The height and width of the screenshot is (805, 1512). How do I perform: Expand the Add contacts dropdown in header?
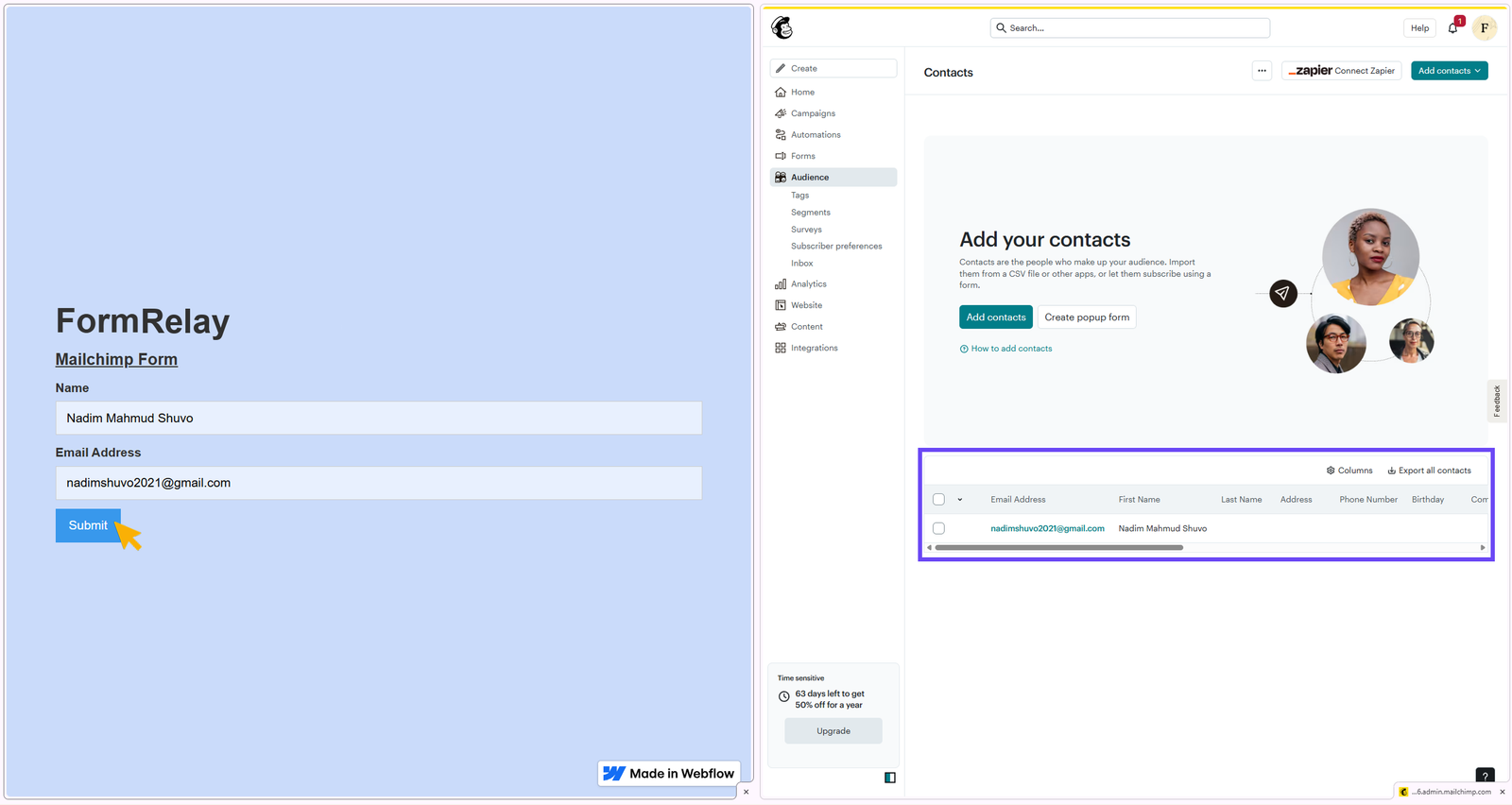tap(1450, 71)
